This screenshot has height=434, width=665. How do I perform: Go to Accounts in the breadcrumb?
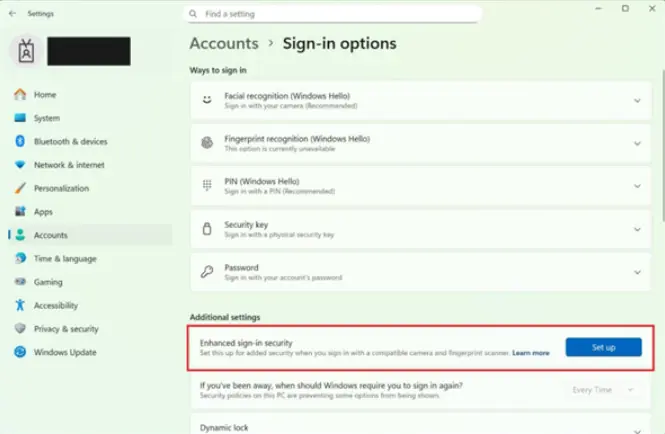[223, 44]
